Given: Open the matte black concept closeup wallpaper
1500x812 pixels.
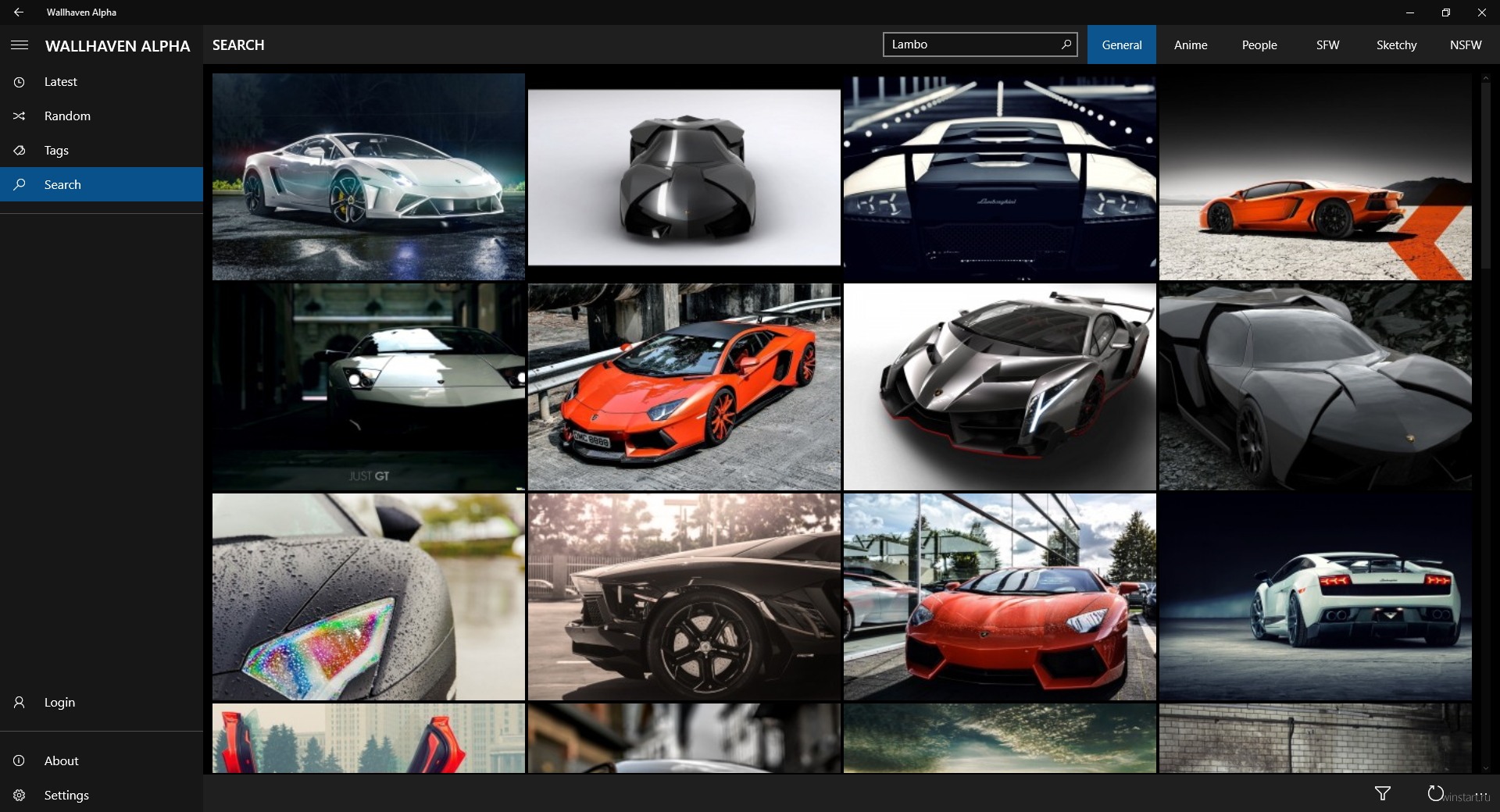Looking at the screenshot, I should (1316, 386).
